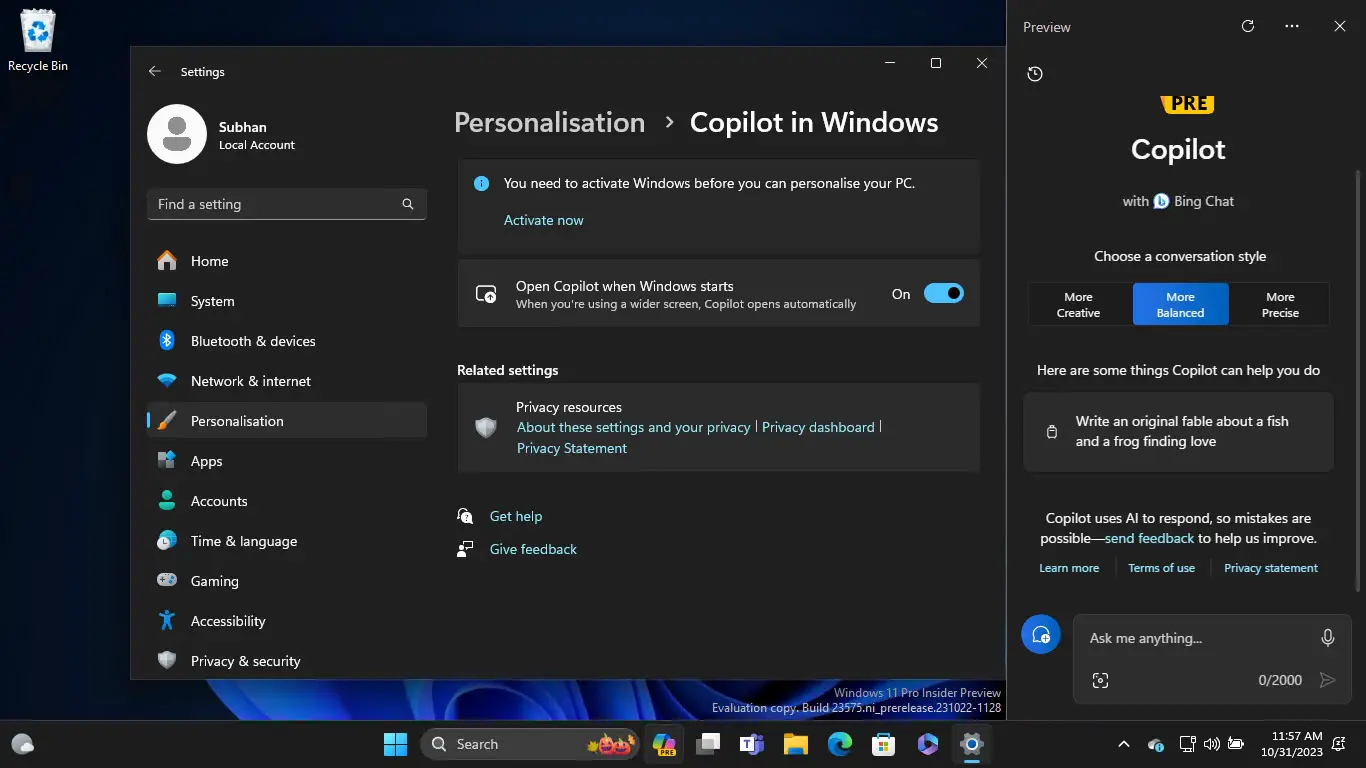The width and height of the screenshot is (1366, 768).
Task: Click the Open Copilot startup setting icon
Action: (486, 294)
